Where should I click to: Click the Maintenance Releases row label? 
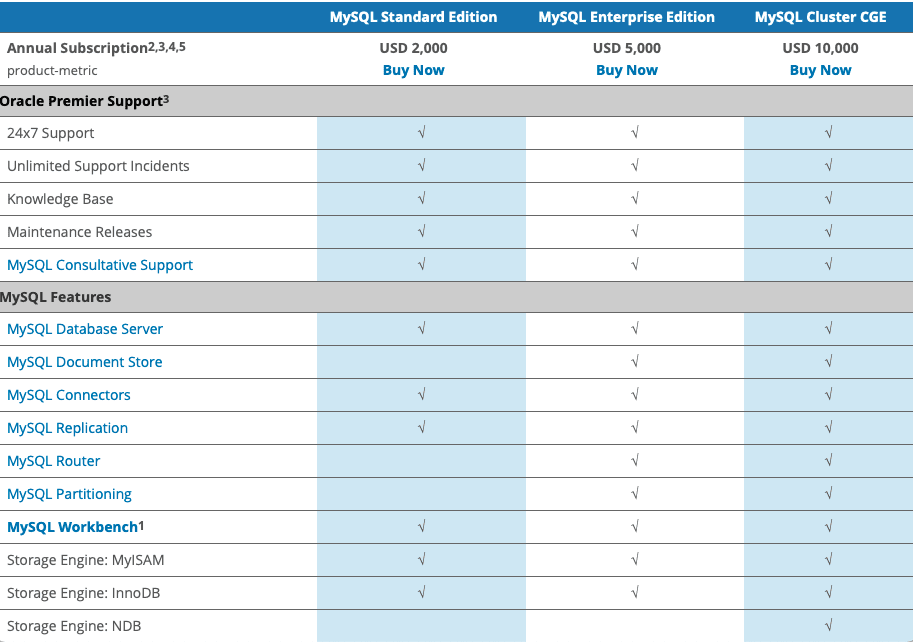(79, 232)
